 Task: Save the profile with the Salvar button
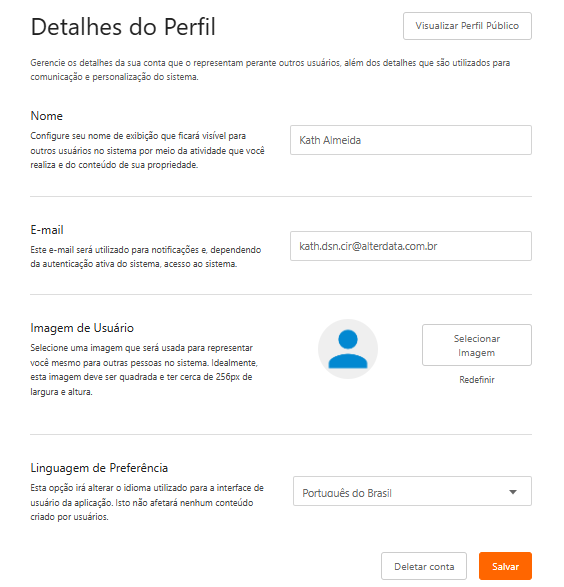505,566
